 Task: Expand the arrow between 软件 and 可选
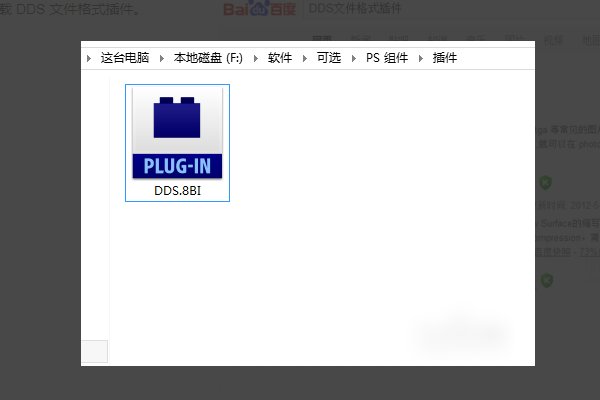[x=305, y=59]
